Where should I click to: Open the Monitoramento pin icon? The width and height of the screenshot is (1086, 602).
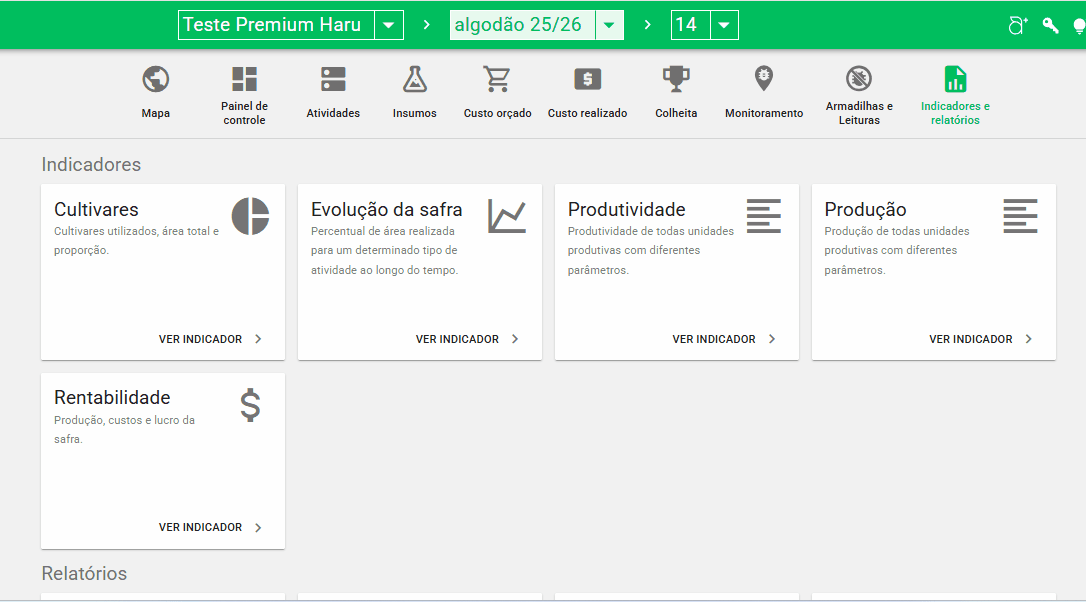tap(764, 78)
